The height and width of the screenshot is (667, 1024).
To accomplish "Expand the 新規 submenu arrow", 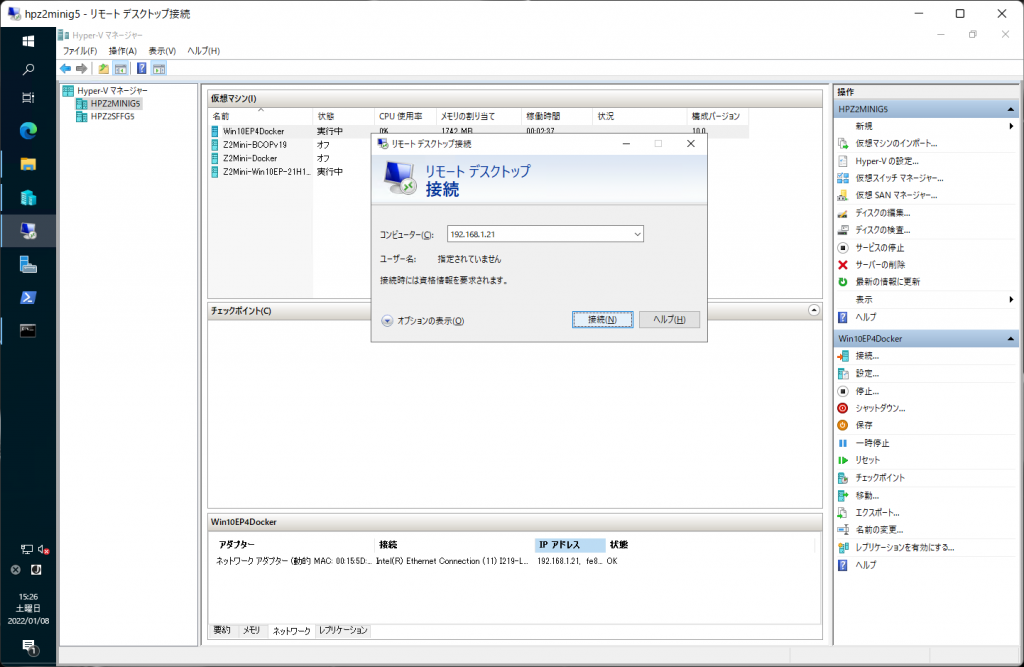I will coord(1011,126).
